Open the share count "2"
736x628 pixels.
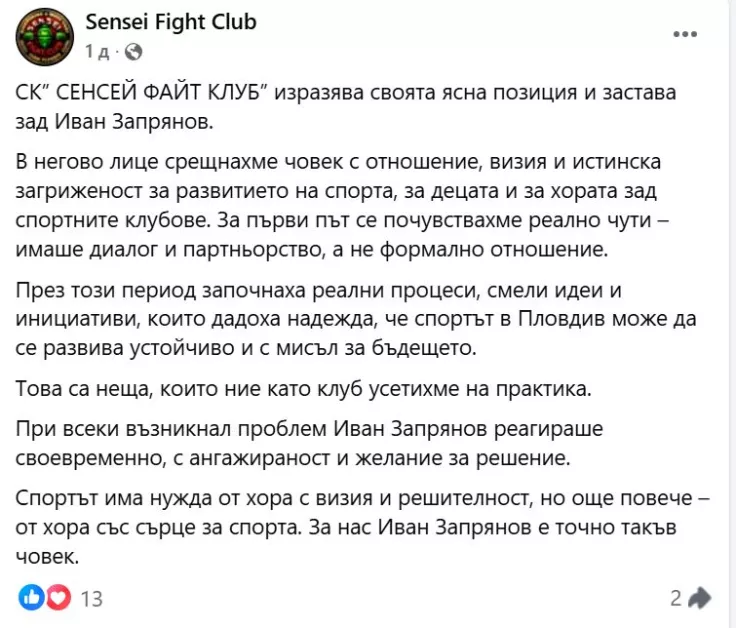(676, 598)
